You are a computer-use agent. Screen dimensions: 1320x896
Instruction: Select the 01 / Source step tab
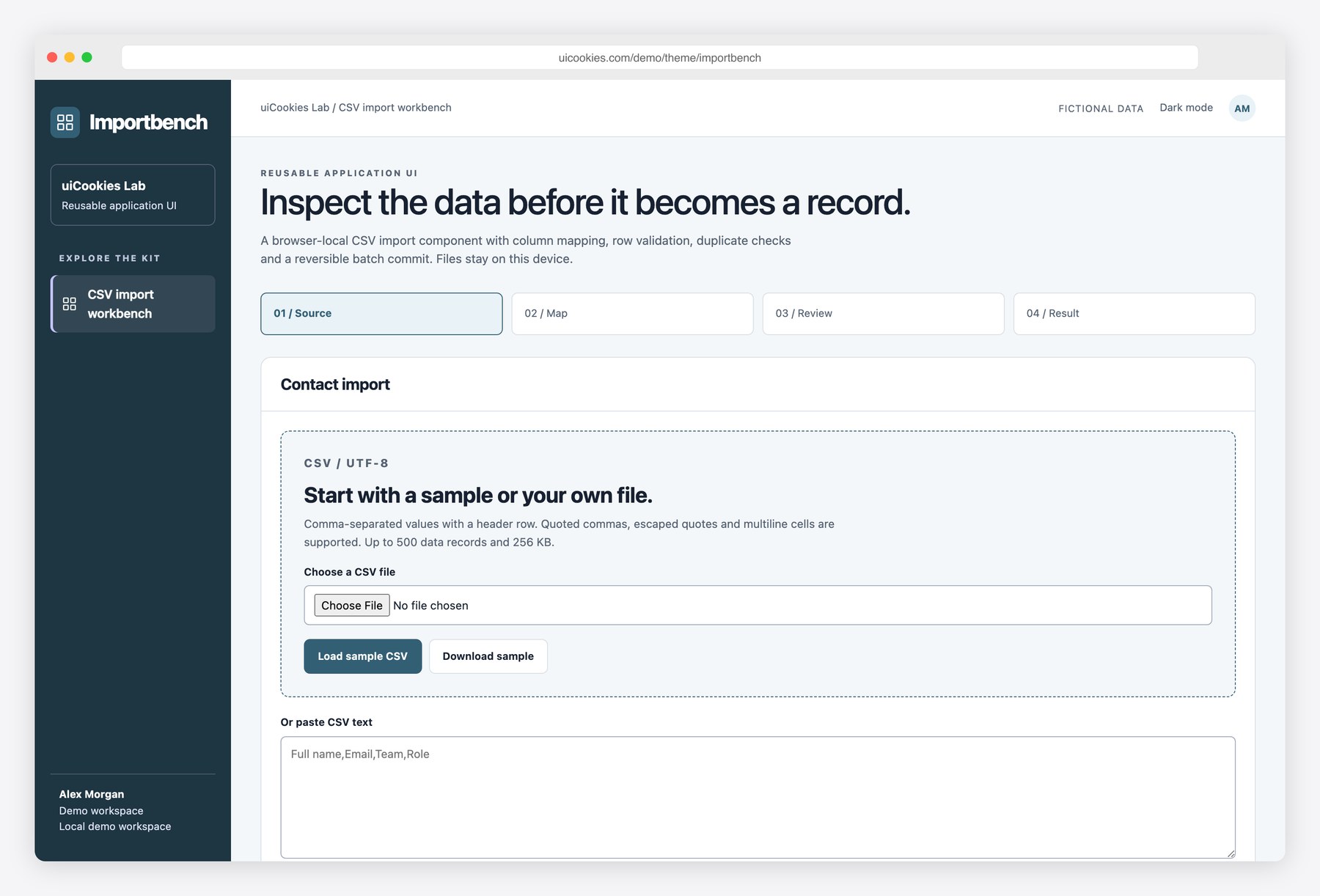tap(381, 314)
